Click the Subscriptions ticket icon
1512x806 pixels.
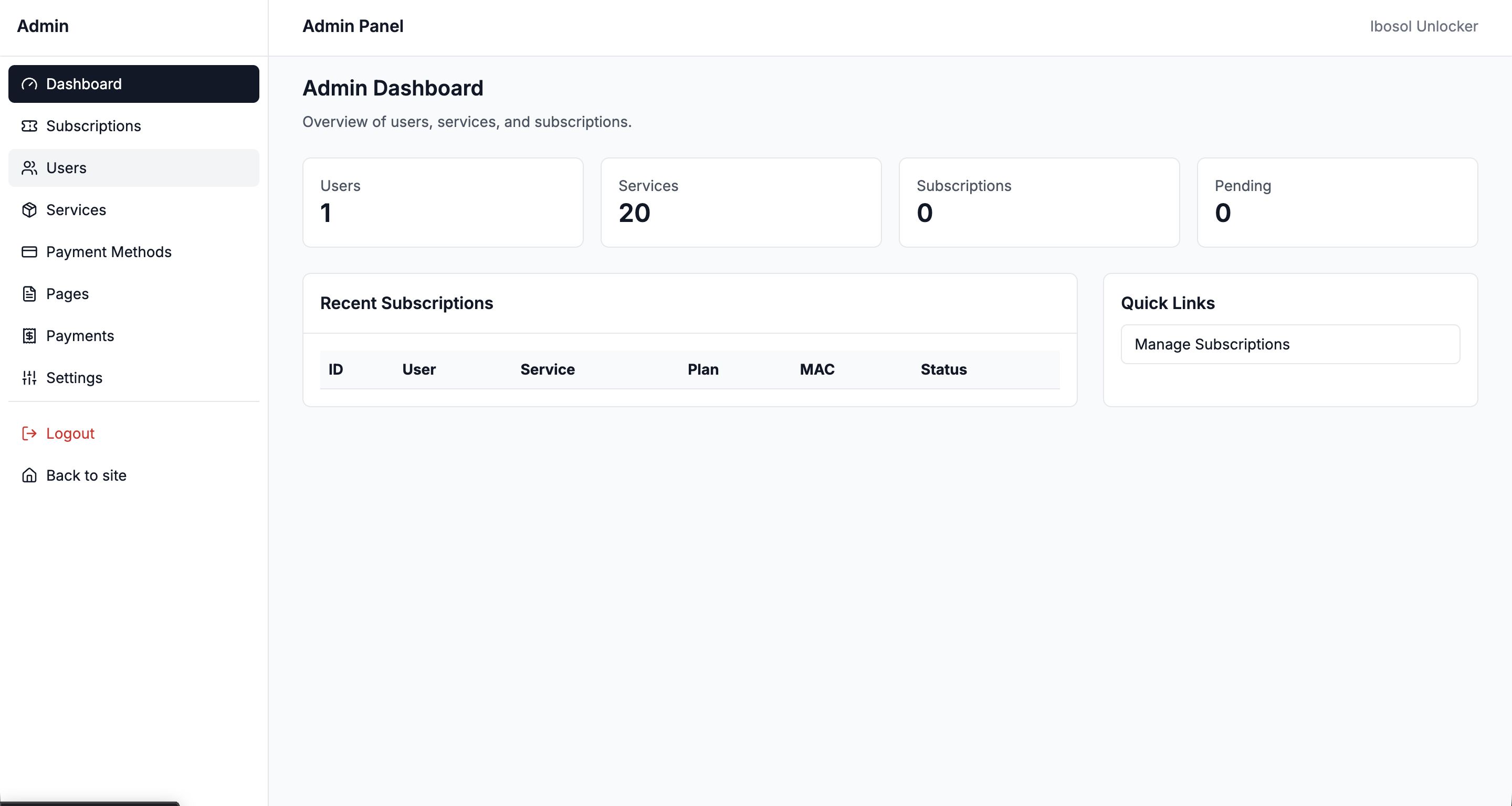pos(29,126)
